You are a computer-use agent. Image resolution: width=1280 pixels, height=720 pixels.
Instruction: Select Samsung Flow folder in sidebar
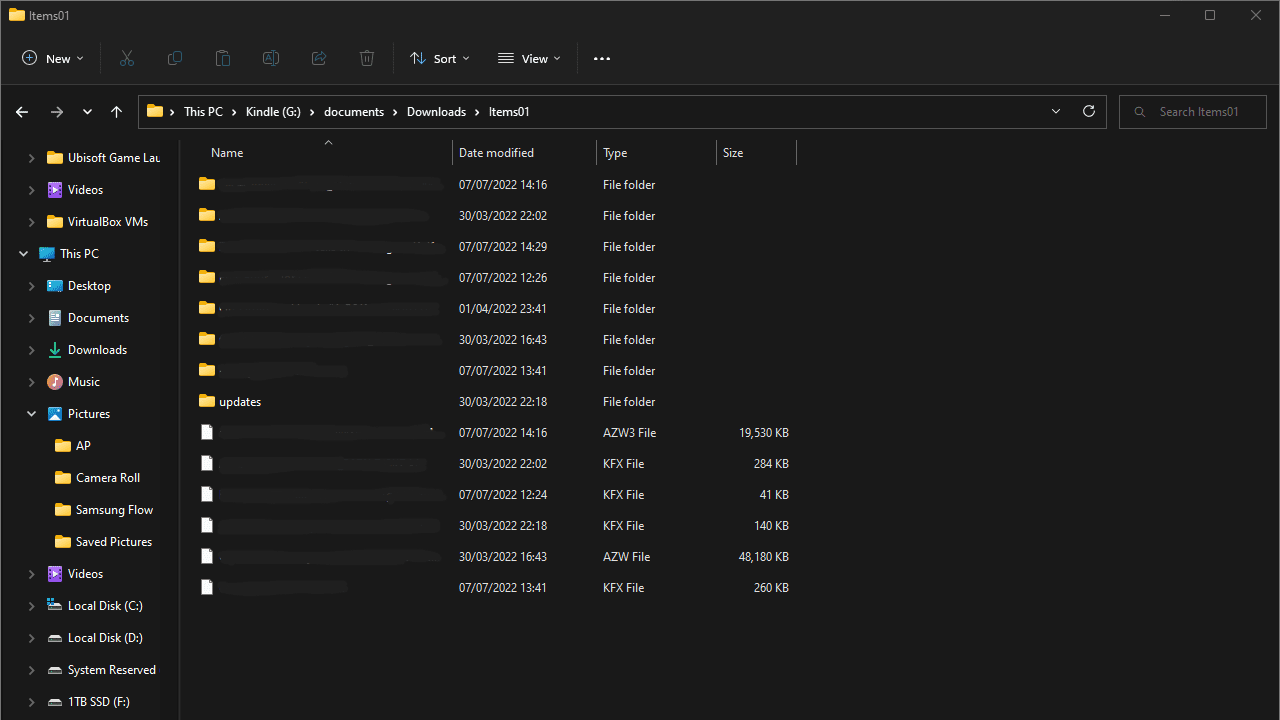(x=114, y=510)
